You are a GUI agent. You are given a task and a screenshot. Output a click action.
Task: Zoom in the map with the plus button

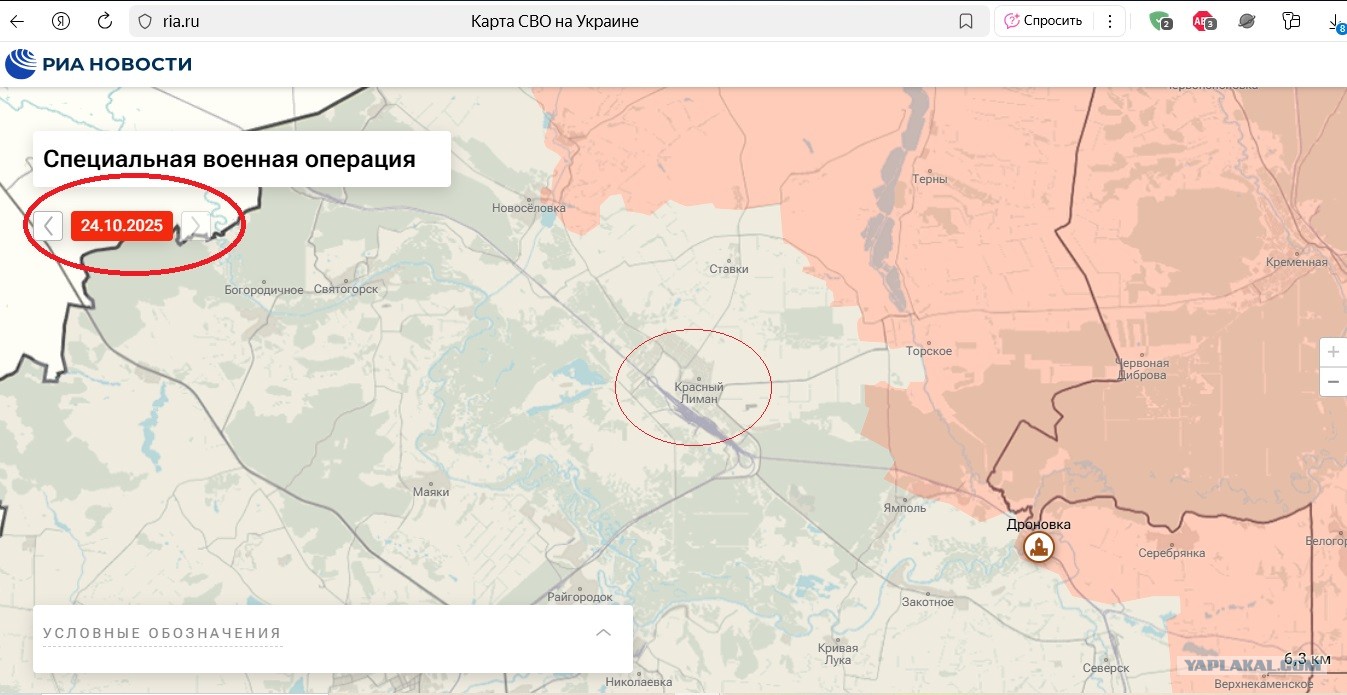1333,353
